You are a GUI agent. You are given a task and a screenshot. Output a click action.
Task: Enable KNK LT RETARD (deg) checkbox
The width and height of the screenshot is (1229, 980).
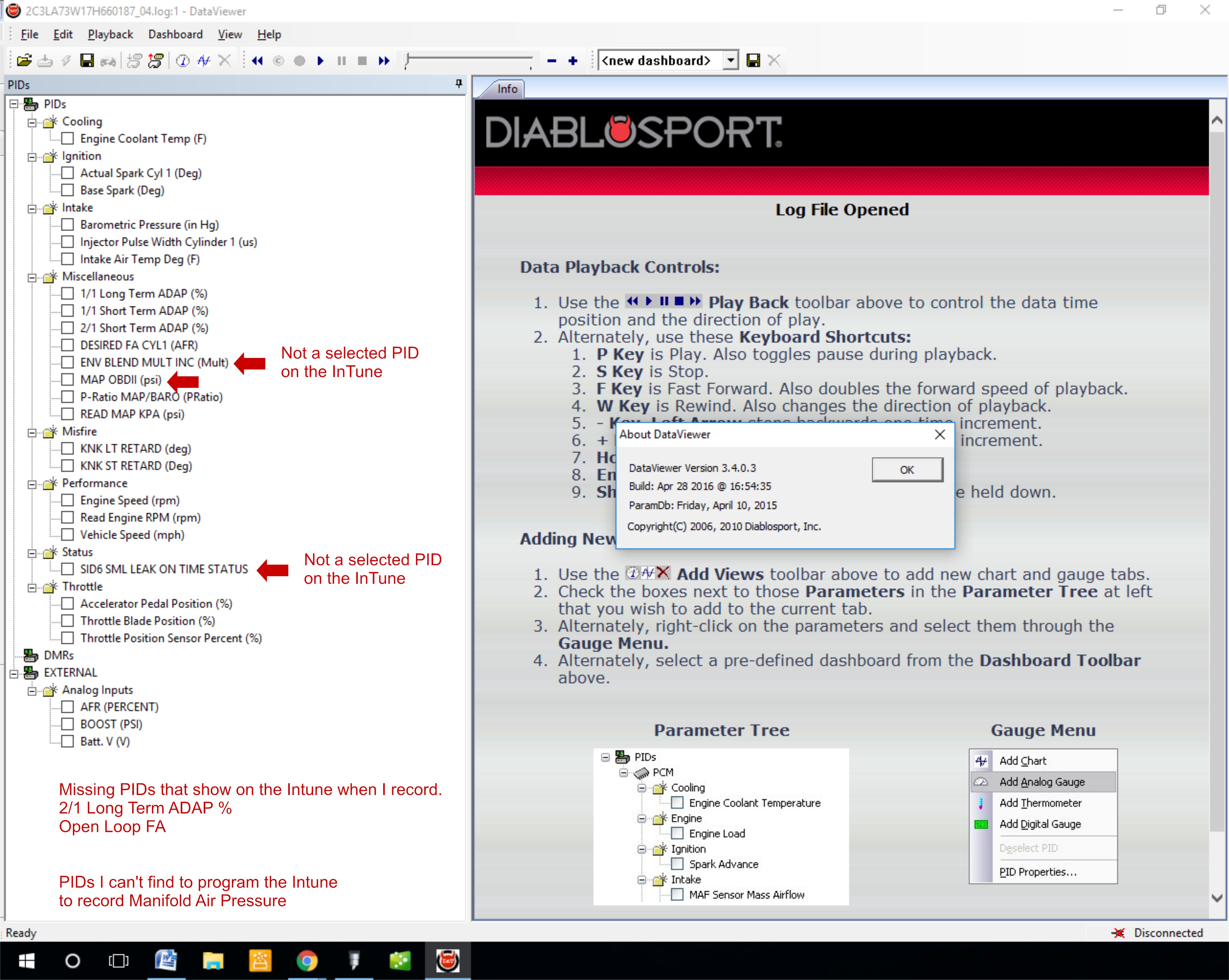click(x=67, y=448)
